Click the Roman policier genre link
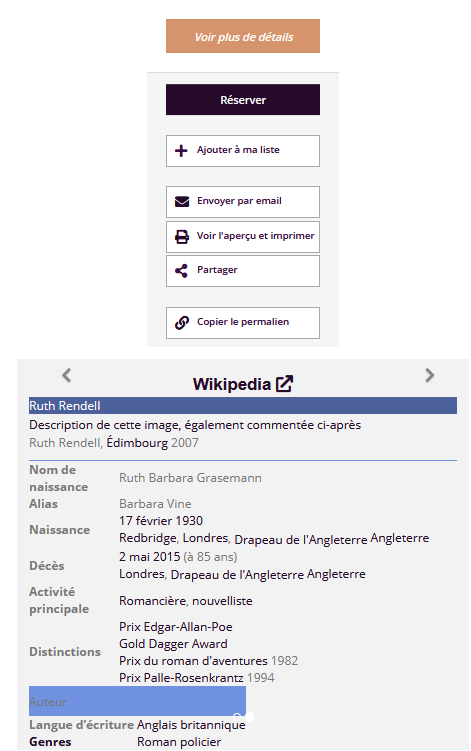This screenshot has height=751, width=471. [179, 742]
